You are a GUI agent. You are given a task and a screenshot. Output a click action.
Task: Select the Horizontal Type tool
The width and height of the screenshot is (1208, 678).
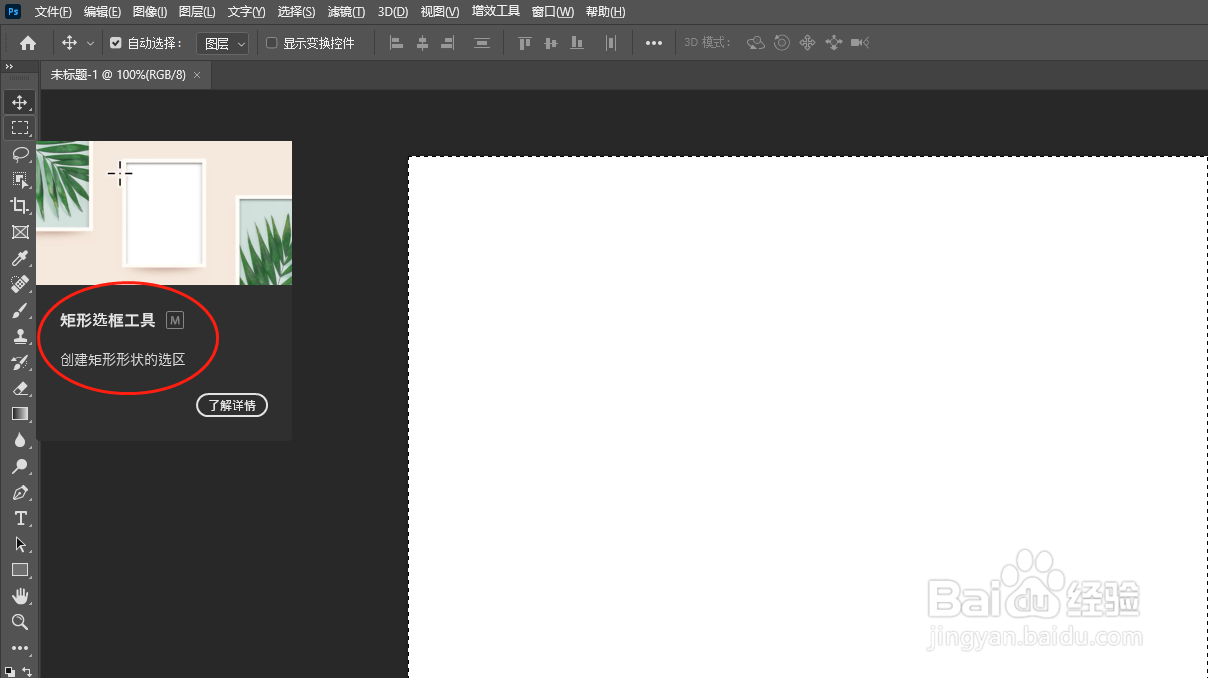tap(19, 518)
